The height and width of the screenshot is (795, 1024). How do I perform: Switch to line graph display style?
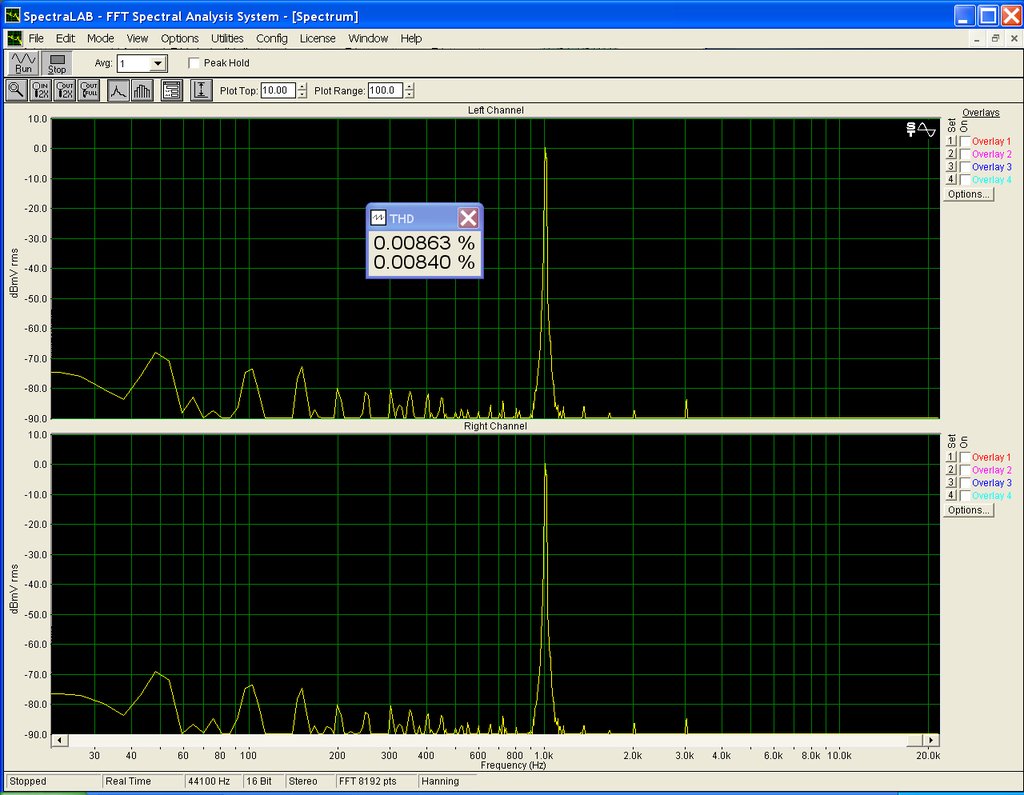118,90
